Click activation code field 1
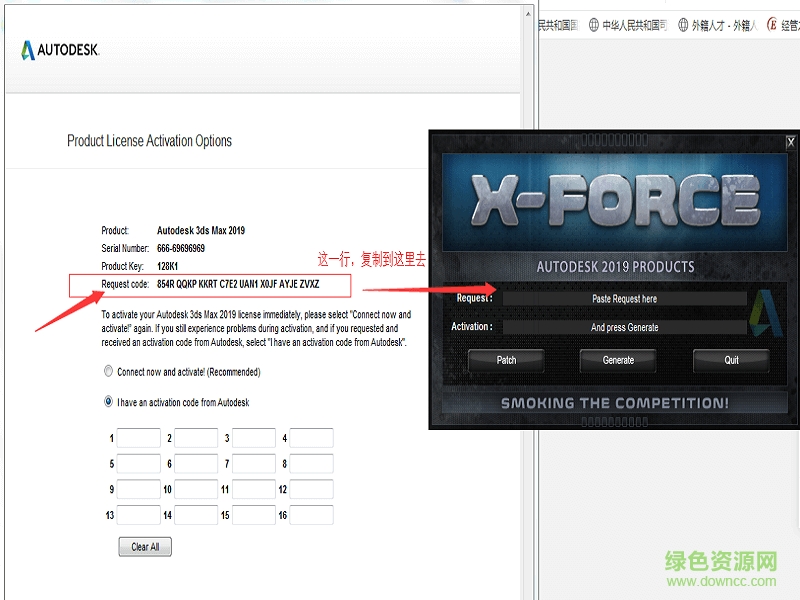The image size is (800, 600). click(139, 438)
